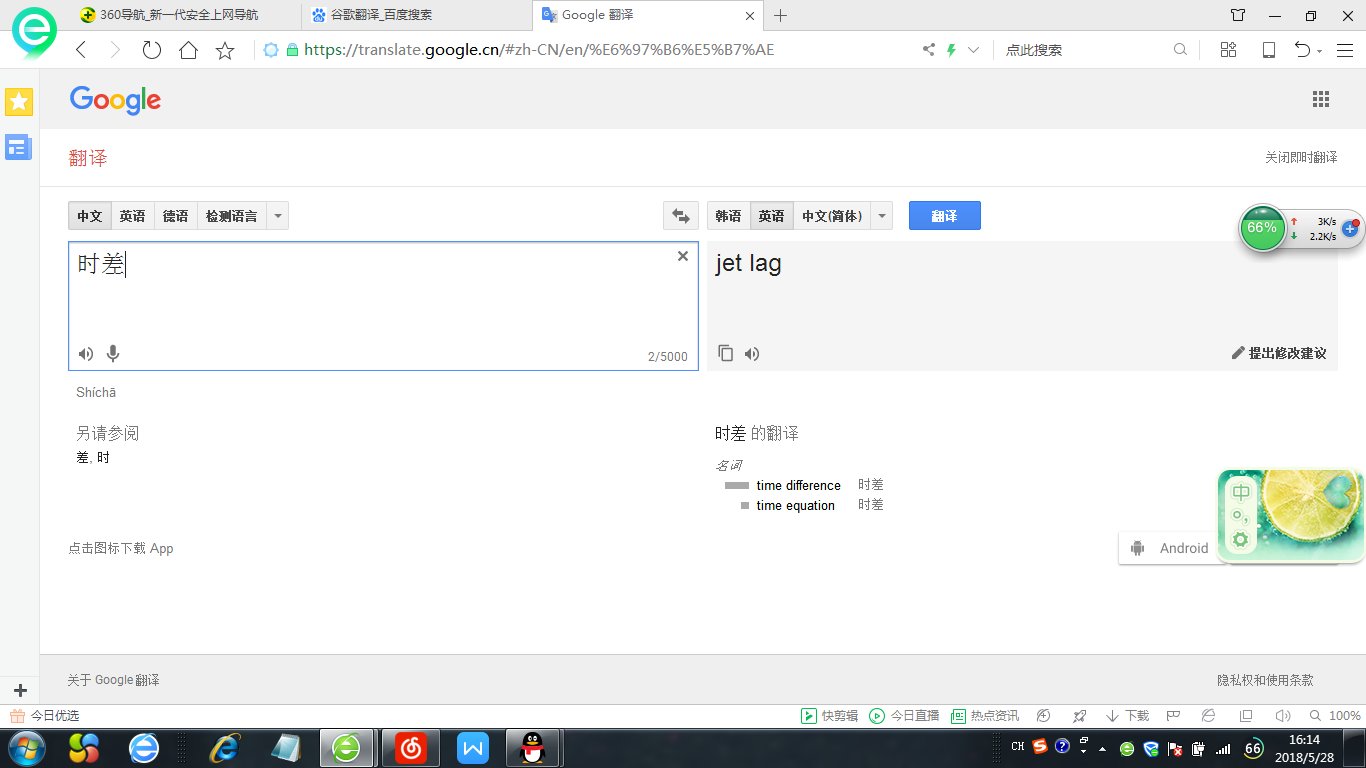This screenshot has width=1366, height=768.
Task: Swap source and target languages
Action: [x=681, y=215]
